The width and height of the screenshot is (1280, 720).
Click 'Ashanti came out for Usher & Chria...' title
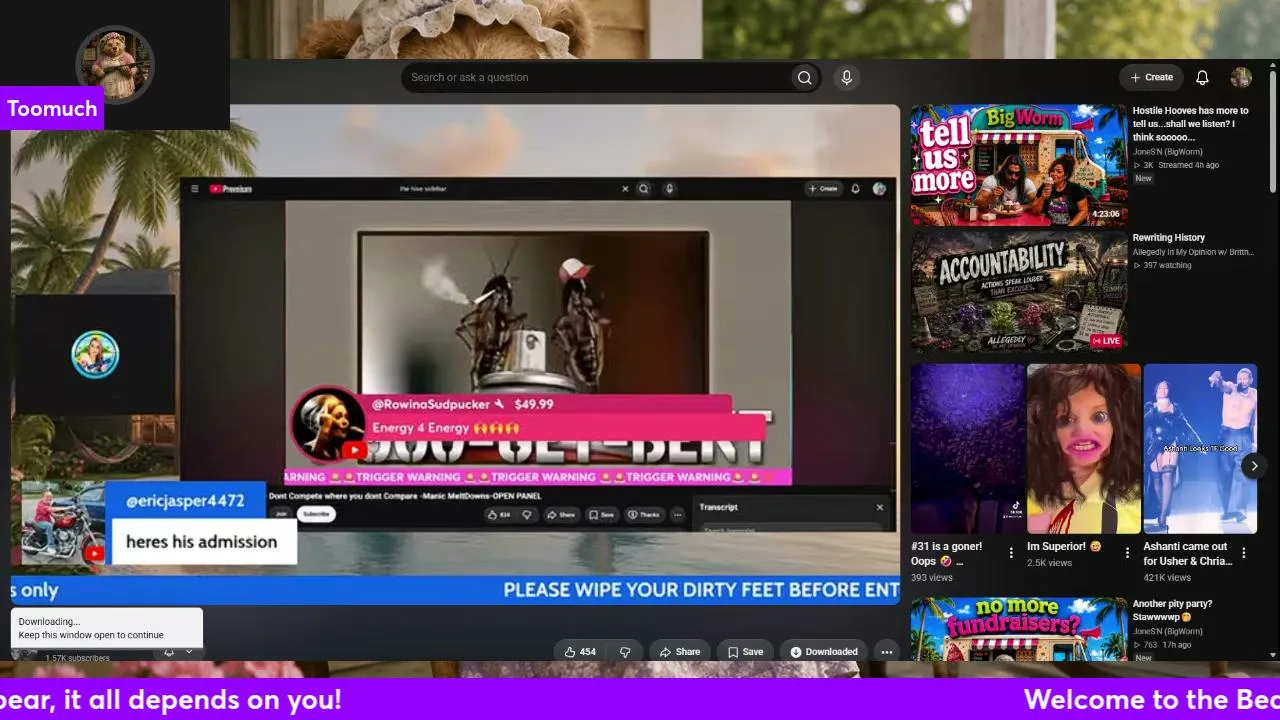[1186, 554]
